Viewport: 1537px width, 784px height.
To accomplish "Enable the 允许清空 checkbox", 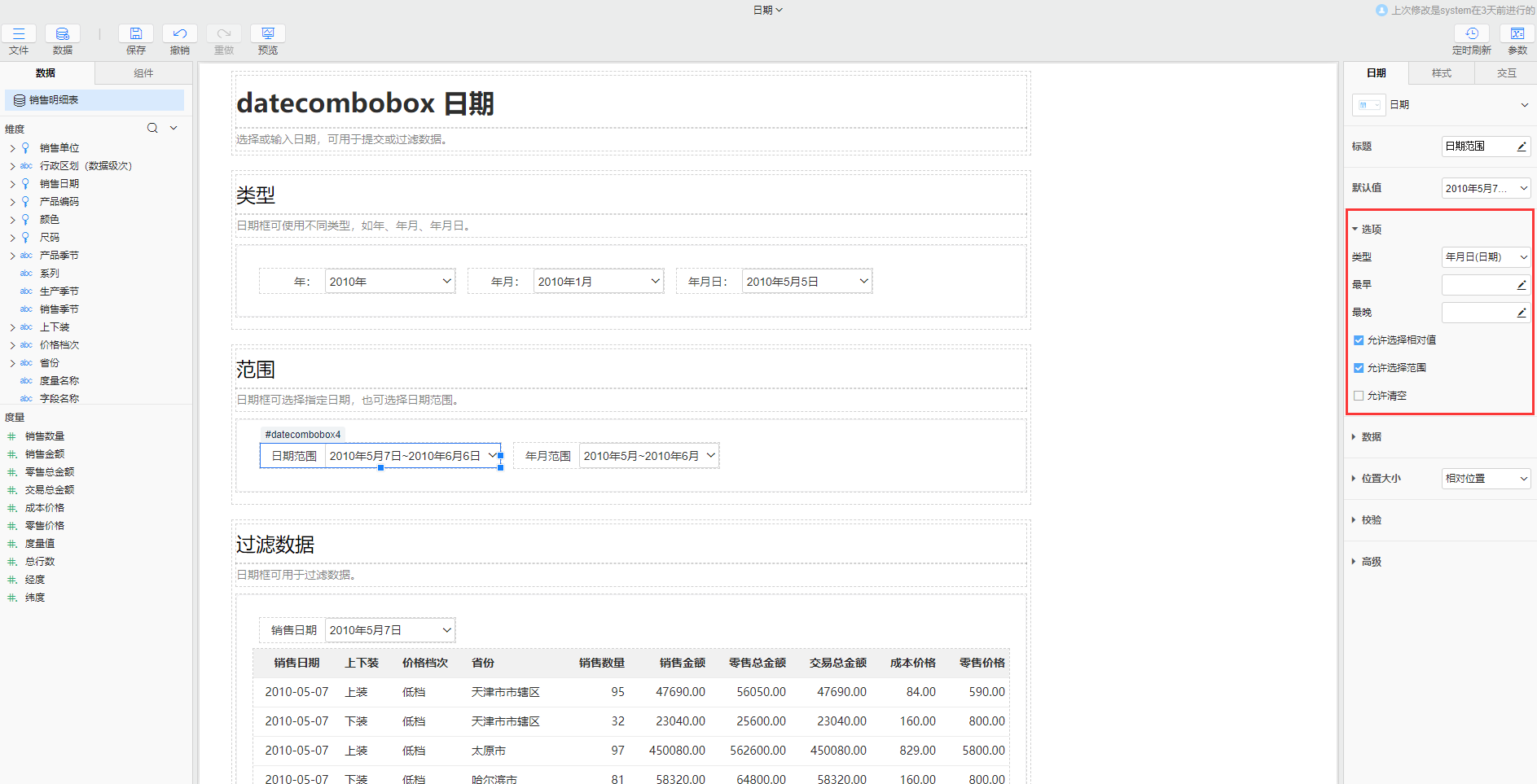I will point(1359,396).
